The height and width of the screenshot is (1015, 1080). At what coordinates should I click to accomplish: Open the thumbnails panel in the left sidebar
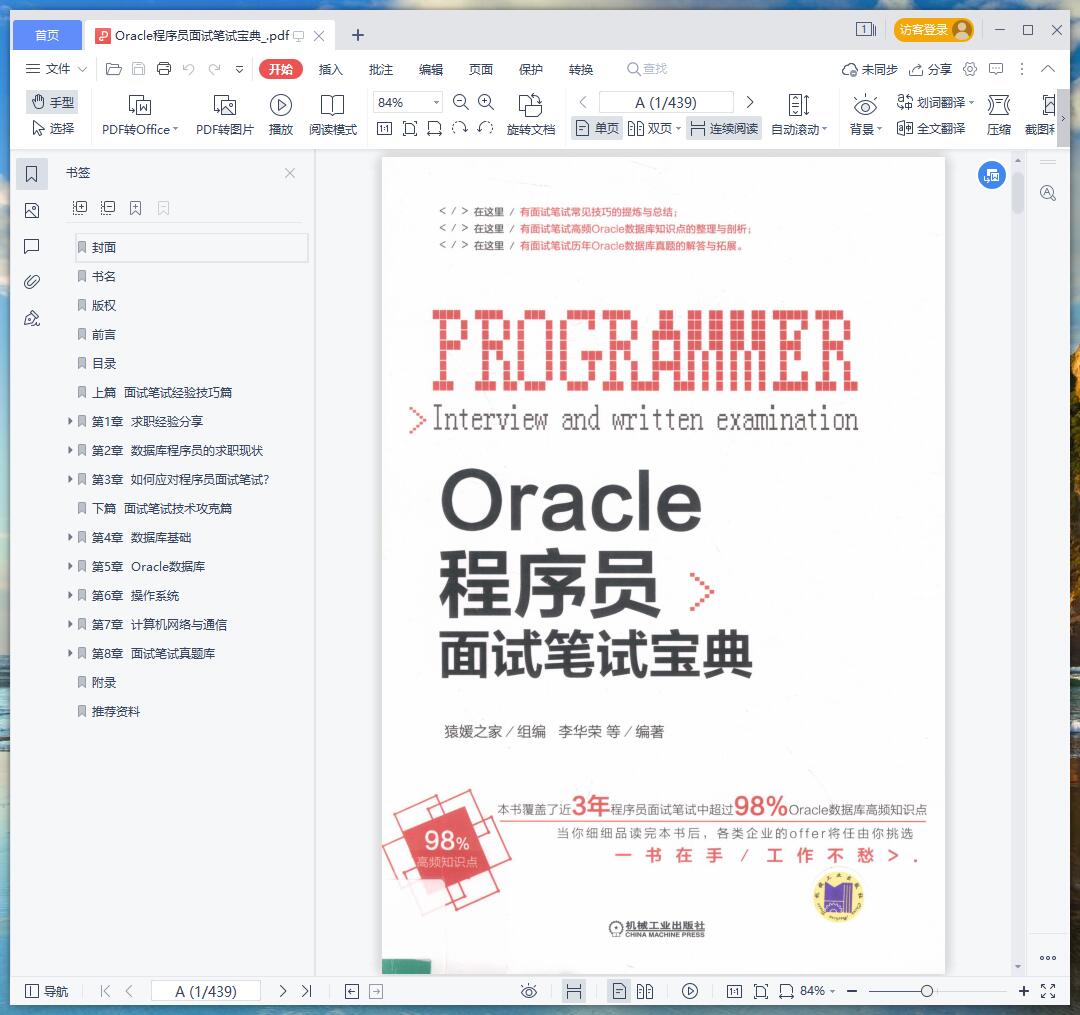[x=32, y=210]
